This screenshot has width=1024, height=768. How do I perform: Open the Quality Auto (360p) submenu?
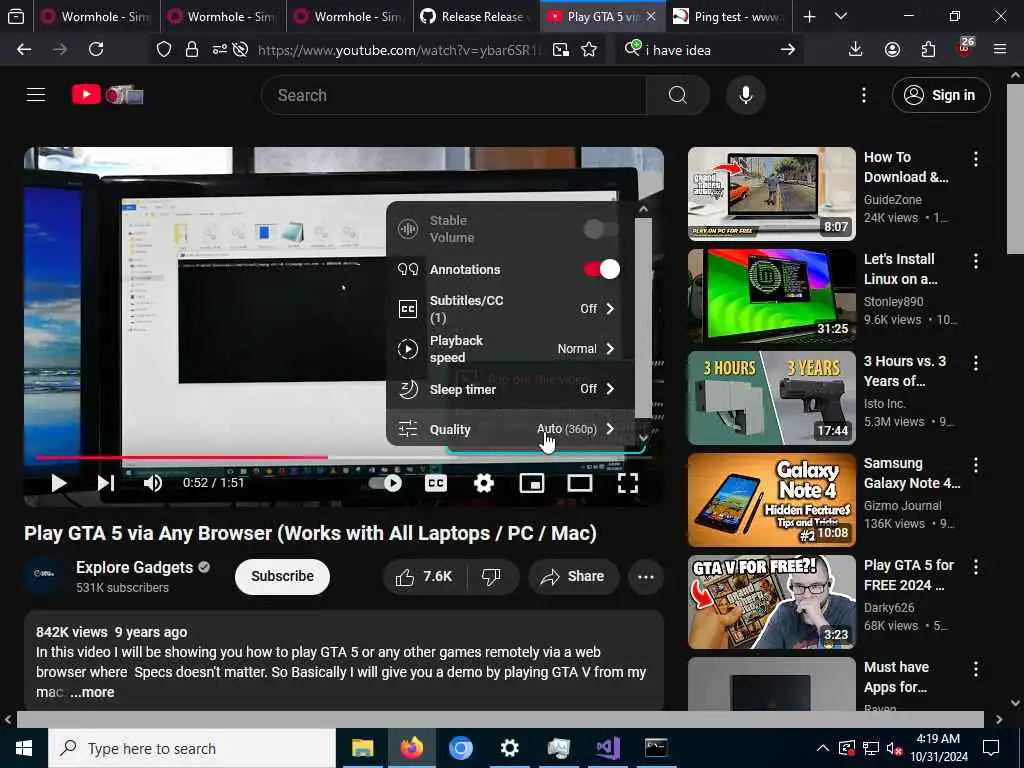click(510, 429)
